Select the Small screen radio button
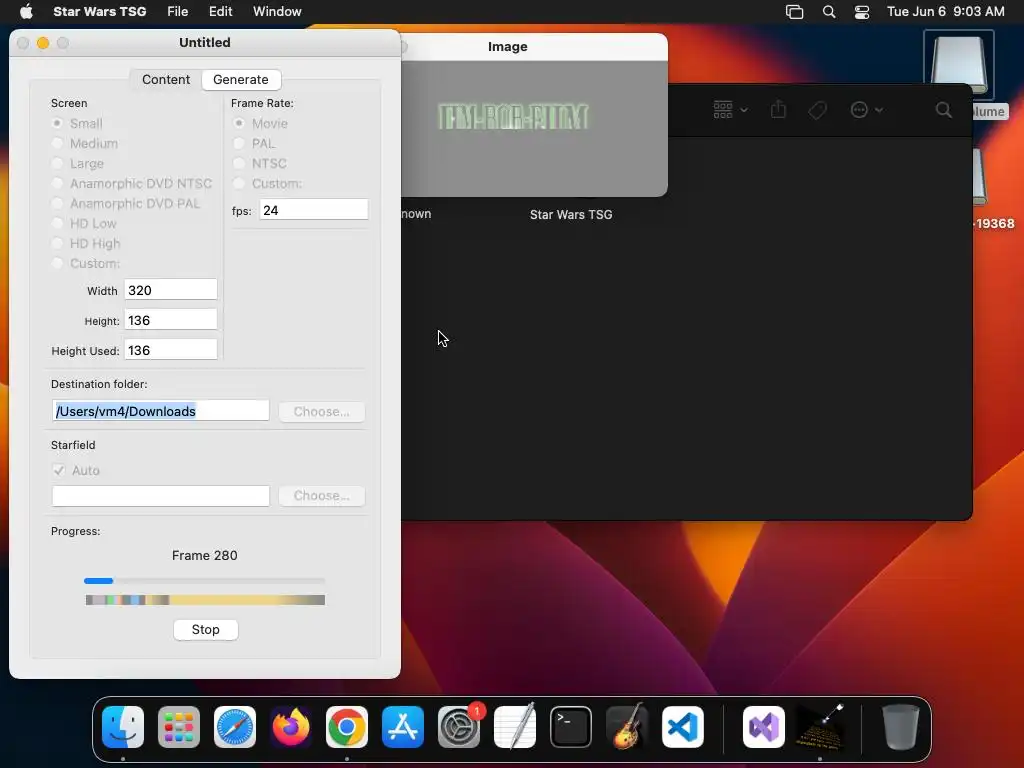The height and width of the screenshot is (768, 1024). point(57,123)
